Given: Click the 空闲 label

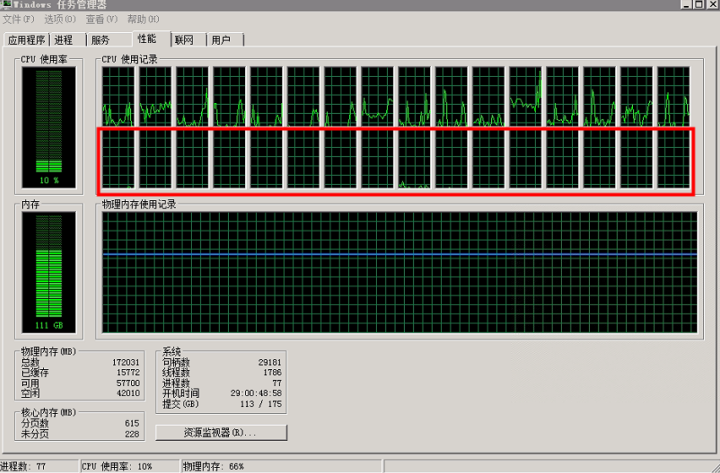Looking at the screenshot, I should pos(30,393).
